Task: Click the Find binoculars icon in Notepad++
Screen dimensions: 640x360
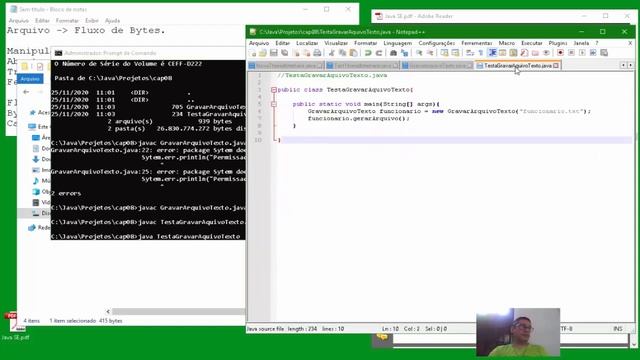Action: pos(393,53)
